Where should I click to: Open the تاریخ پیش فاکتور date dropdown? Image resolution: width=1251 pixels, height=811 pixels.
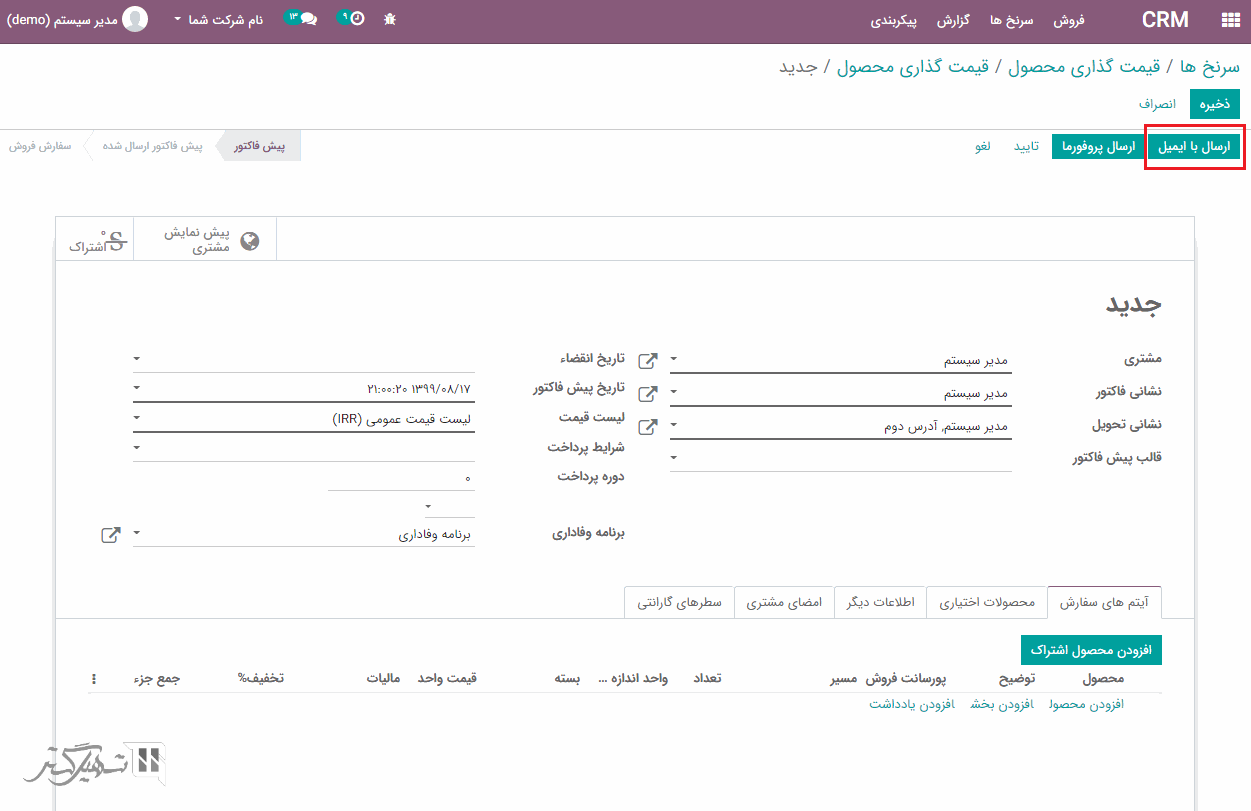point(137,388)
